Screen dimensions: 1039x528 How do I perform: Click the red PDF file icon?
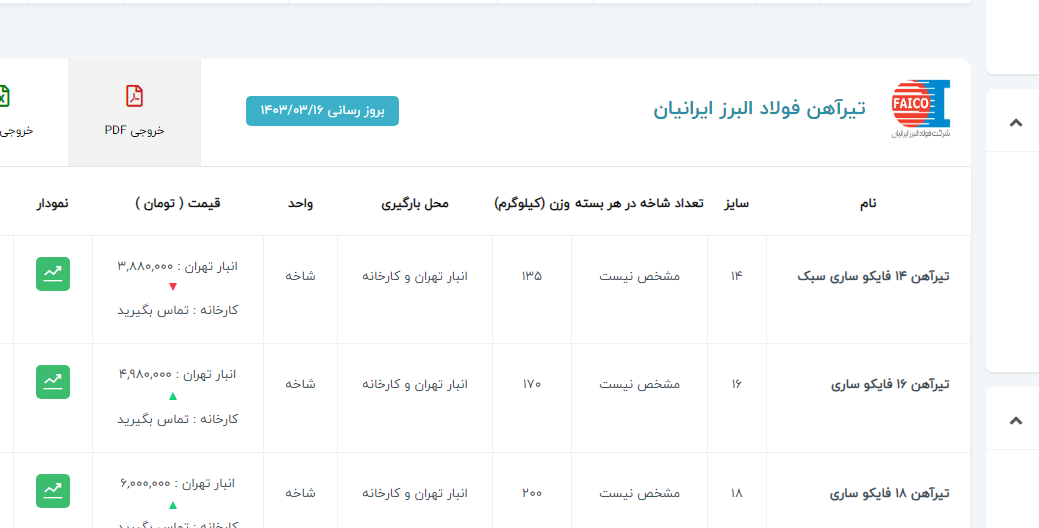tap(134, 96)
